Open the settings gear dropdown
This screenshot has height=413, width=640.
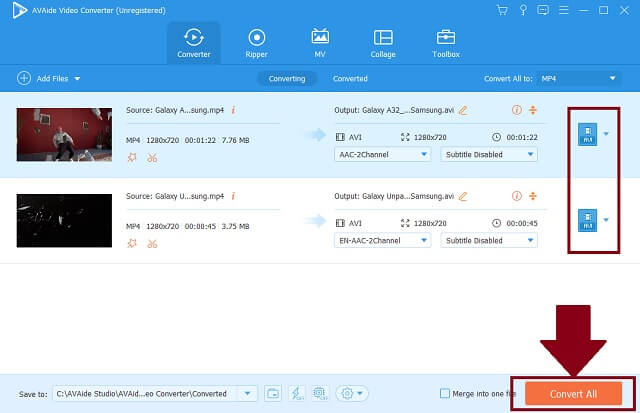[x=351, y=393]
